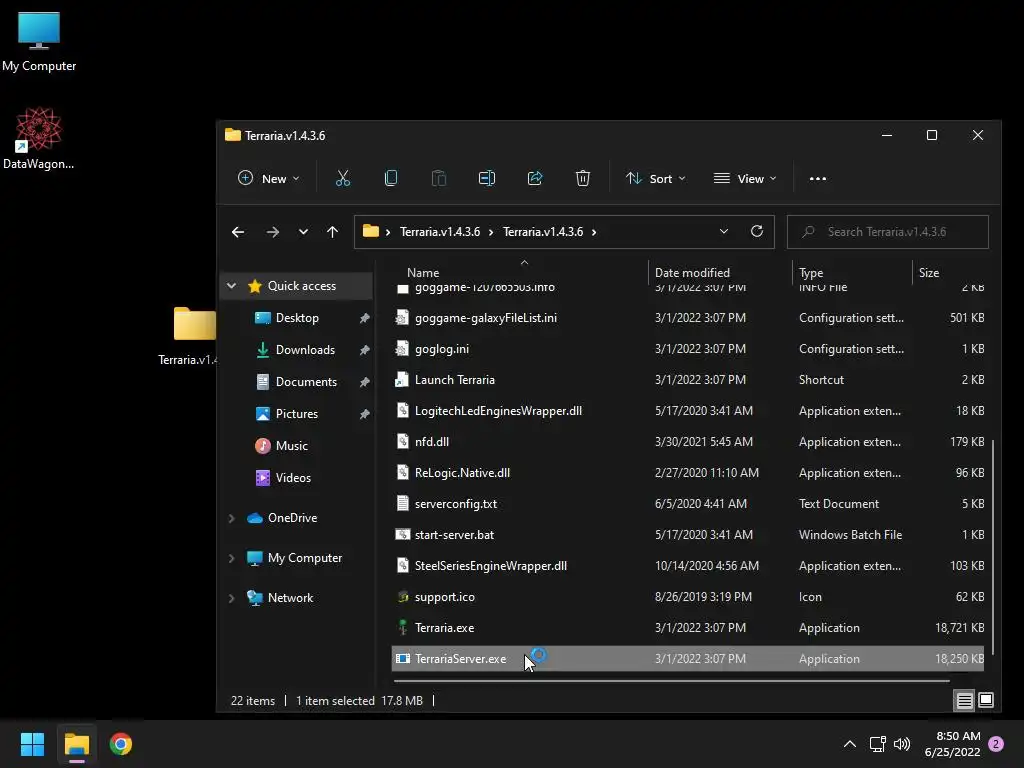Select the goggame-galaxyFileList.ini file

point(688,317)
